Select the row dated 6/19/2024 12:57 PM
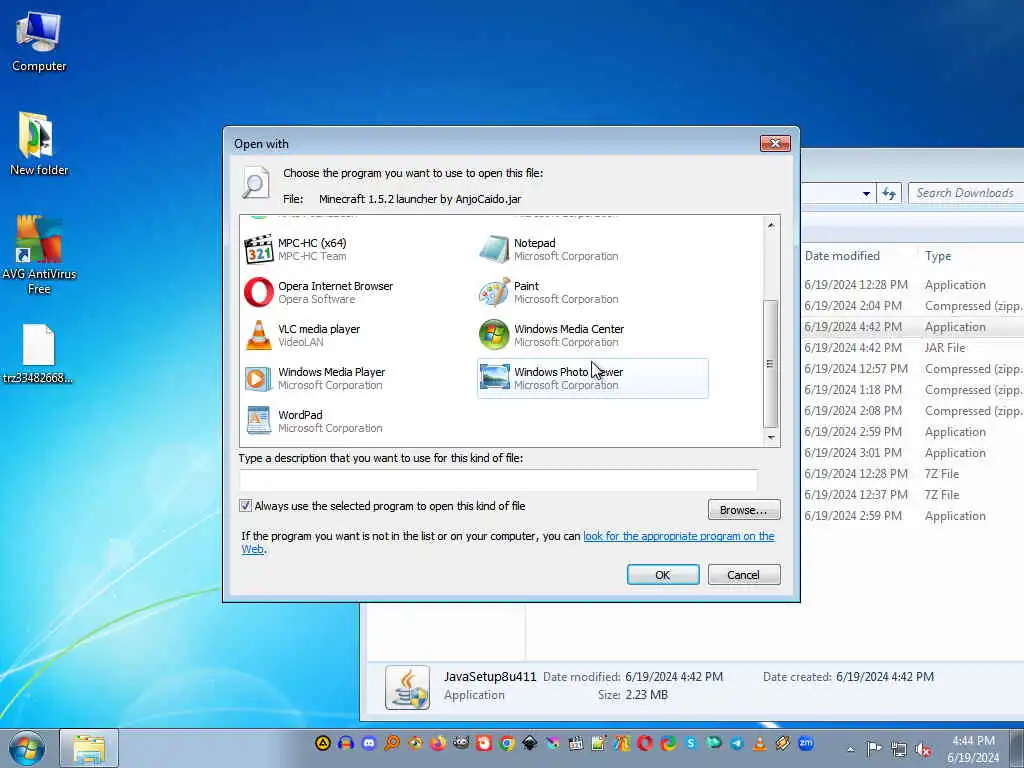Image resolution: width=1024 pixels, height=768 pixels. 913,369
